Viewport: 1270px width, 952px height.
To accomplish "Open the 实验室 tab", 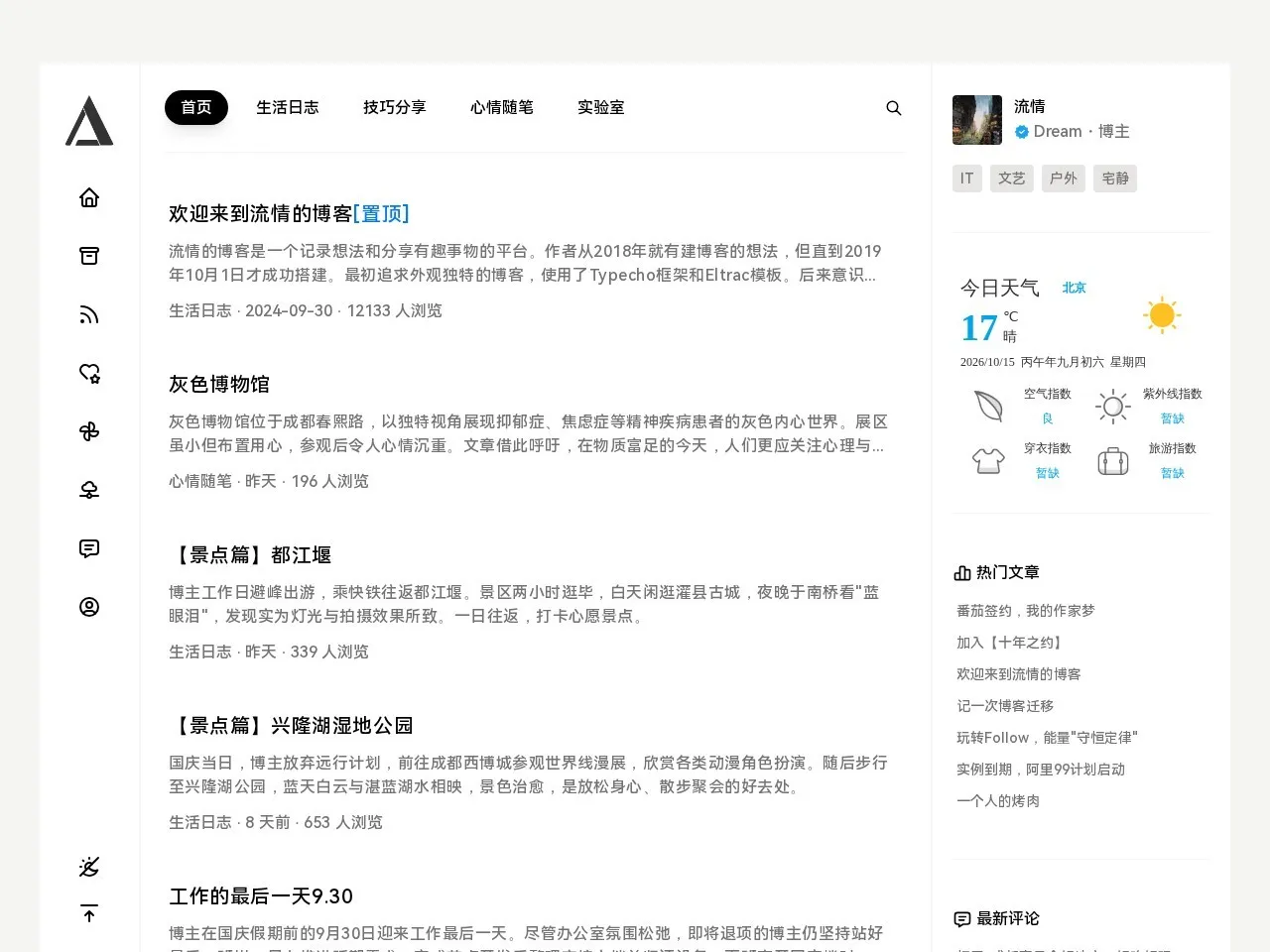I will click(x=601, y=107).
